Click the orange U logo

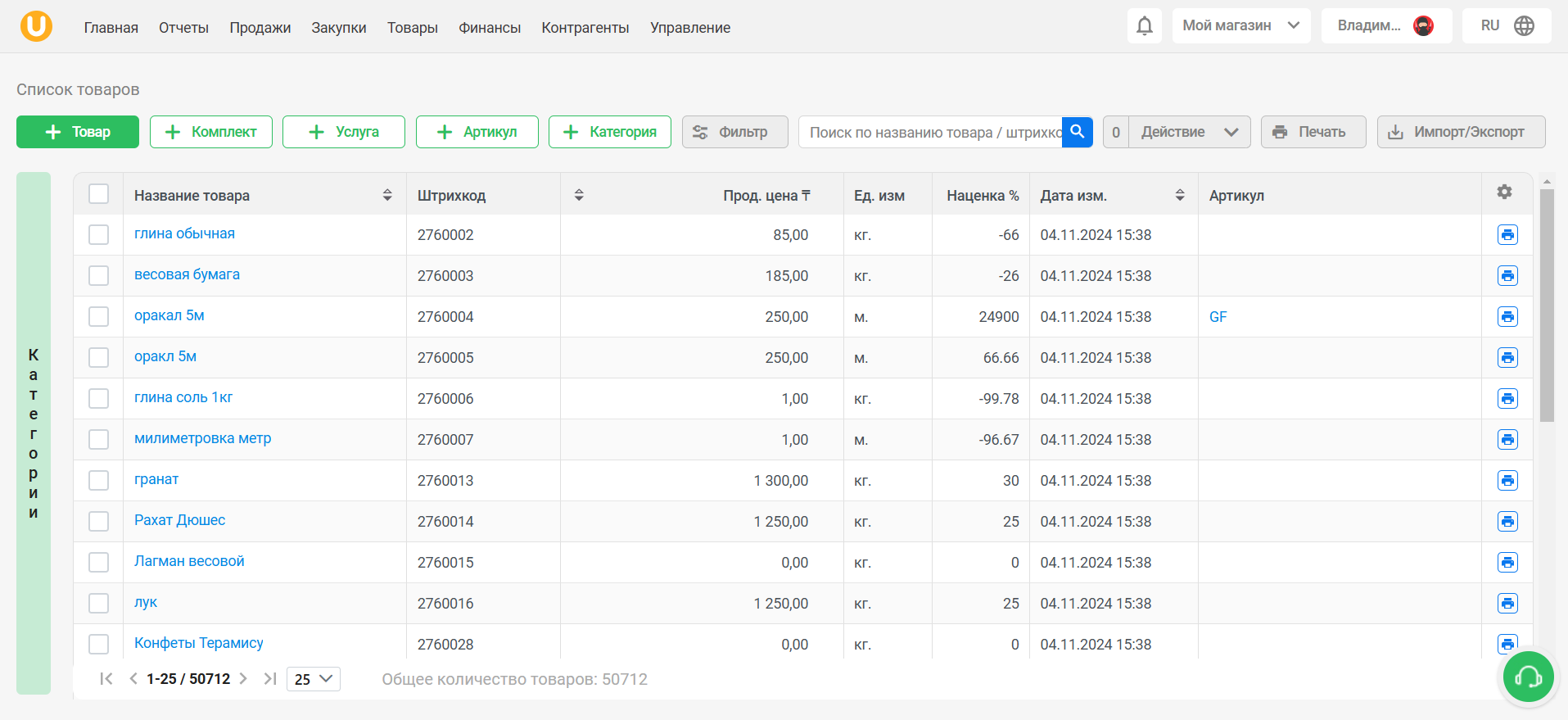point(36,26)
